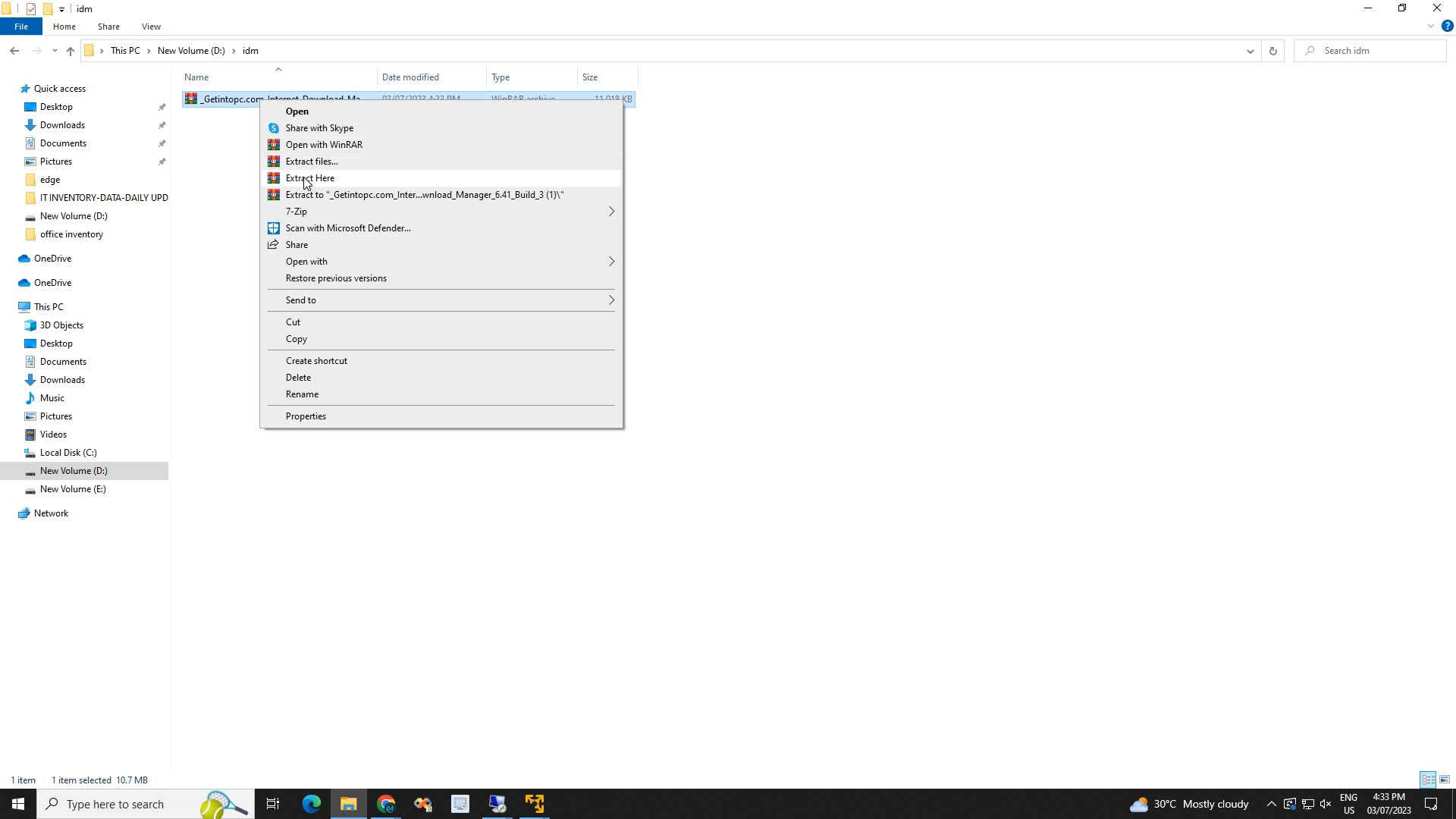The image size is (1456, 819).
Task: Sort files by Type column
Action: pos(532,77)
